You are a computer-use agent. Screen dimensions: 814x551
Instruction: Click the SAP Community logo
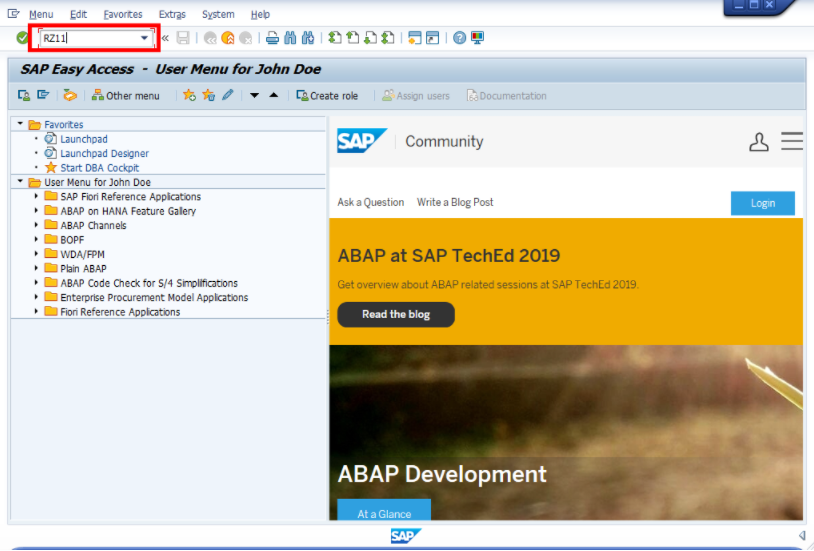(x=362, y=141)
